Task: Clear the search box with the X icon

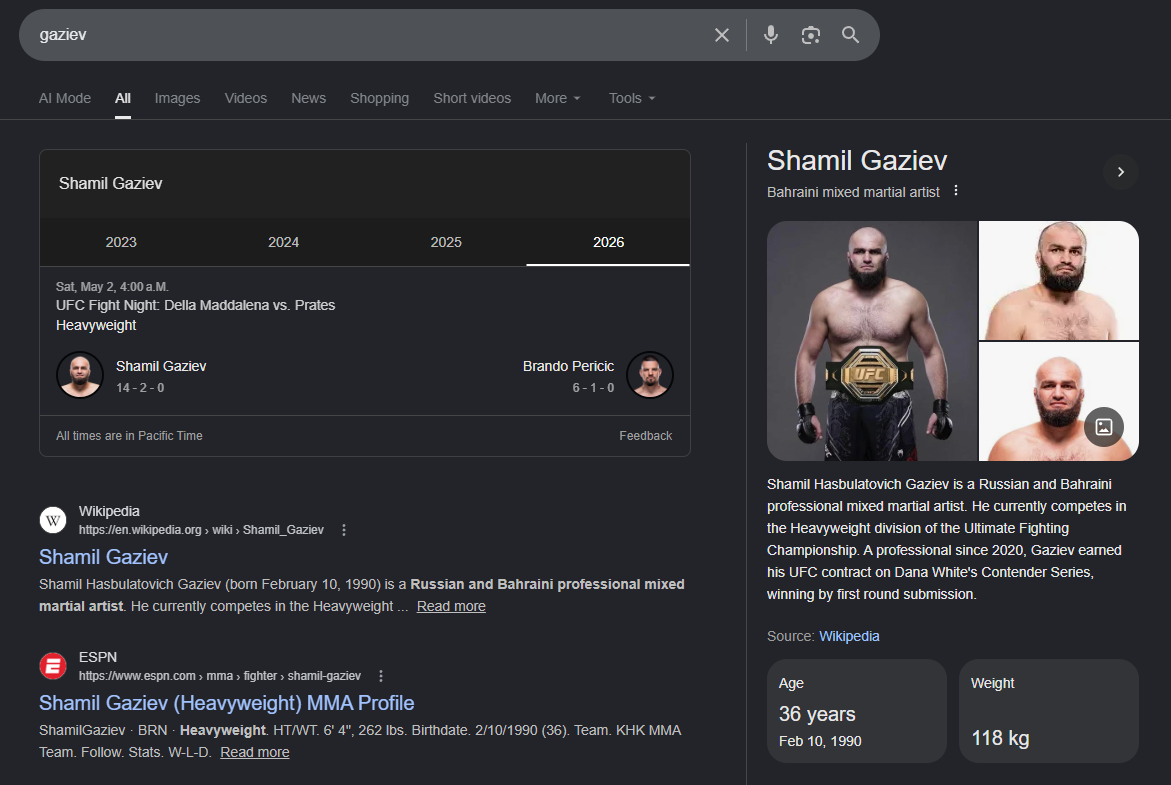Action: coord(721,35)
